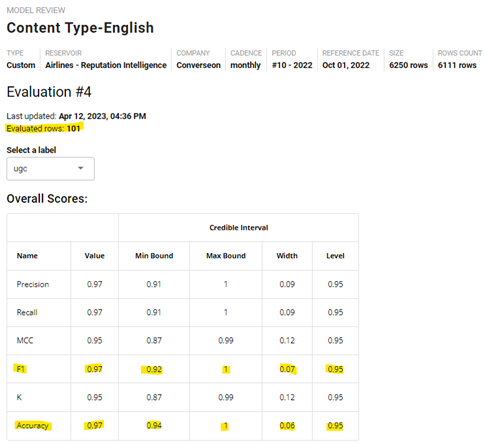Click the K metric row name
Viewport: 485px width, 444px height.
click(x=19, y=397)
